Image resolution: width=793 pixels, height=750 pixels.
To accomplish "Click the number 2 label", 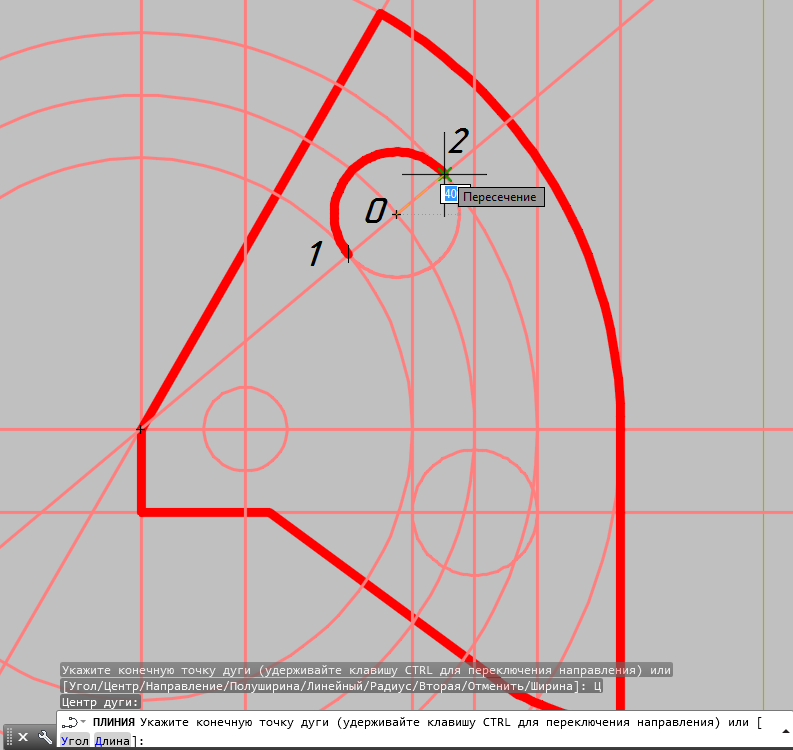I will click(458, 141).
